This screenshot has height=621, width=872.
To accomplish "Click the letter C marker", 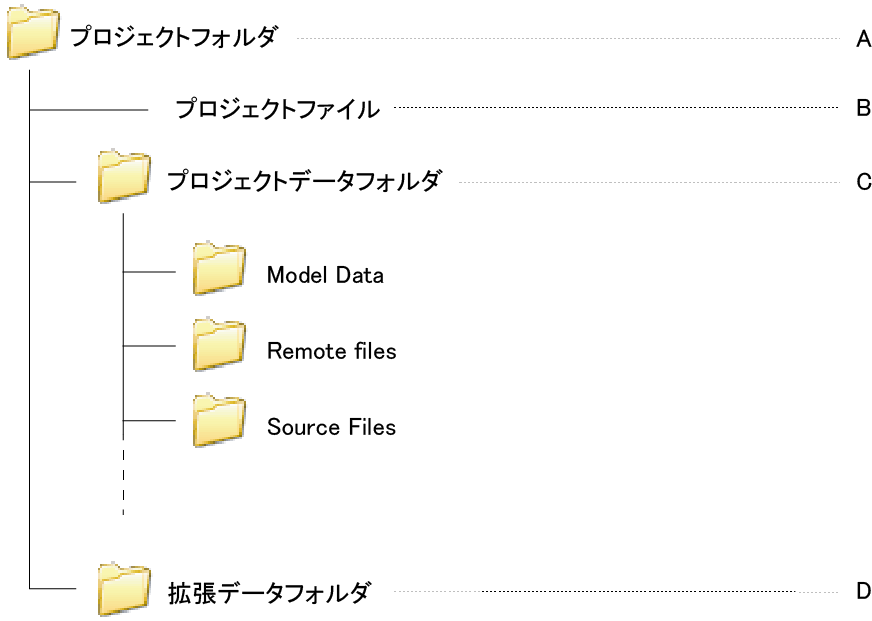I will 864,182.
